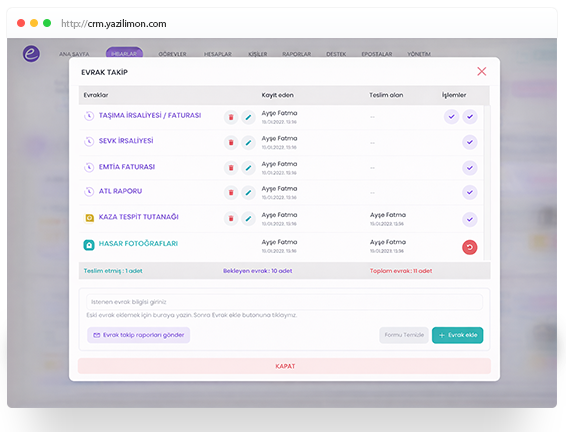Focus the İstenen evrak bilgisi input field
Viewport: 566px width, 432px height.
(284, 302)
